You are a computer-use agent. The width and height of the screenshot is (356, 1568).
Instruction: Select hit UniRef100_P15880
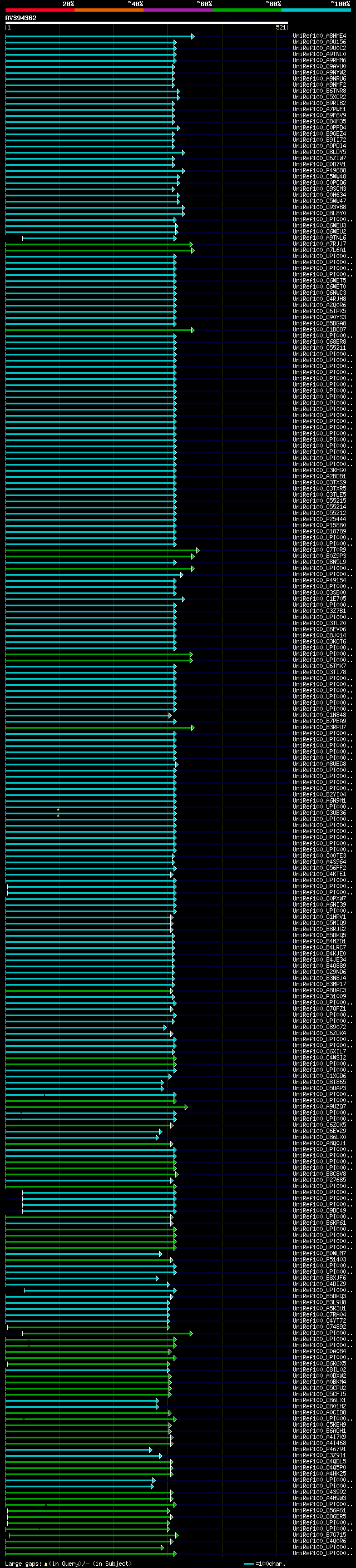coord(319,525)
